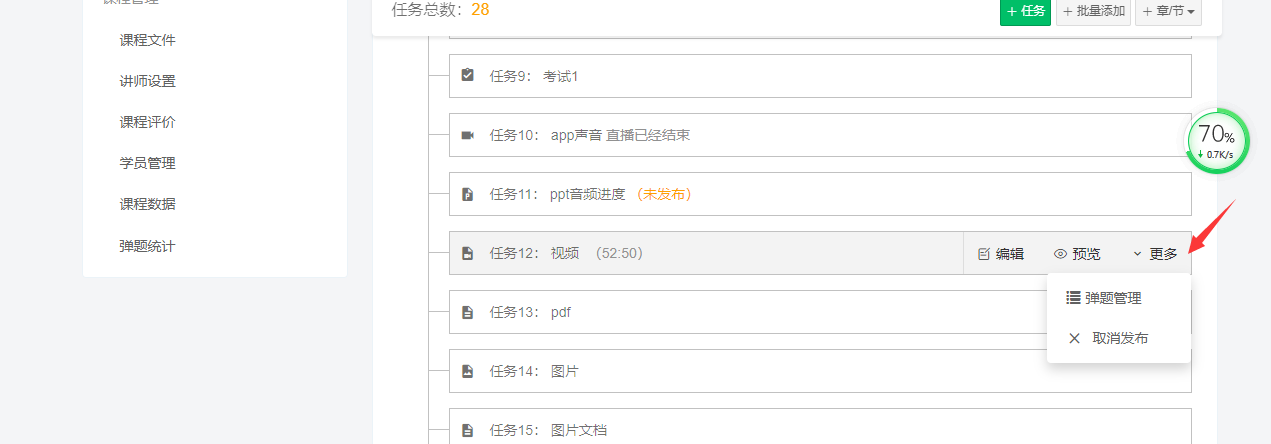Click the video file icon beside 任务12
The image size is (1271, 444).
[467, 253]
